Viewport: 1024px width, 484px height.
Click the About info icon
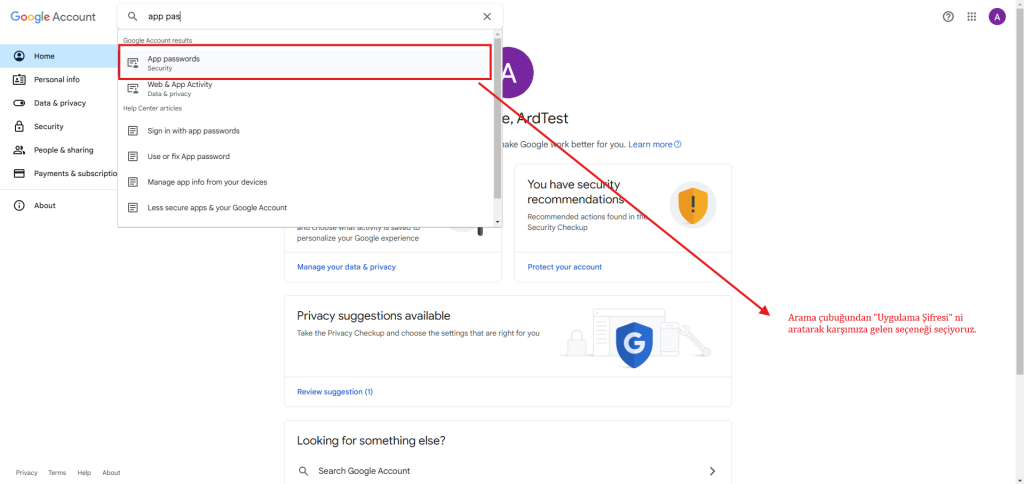[x=19, y=205]
